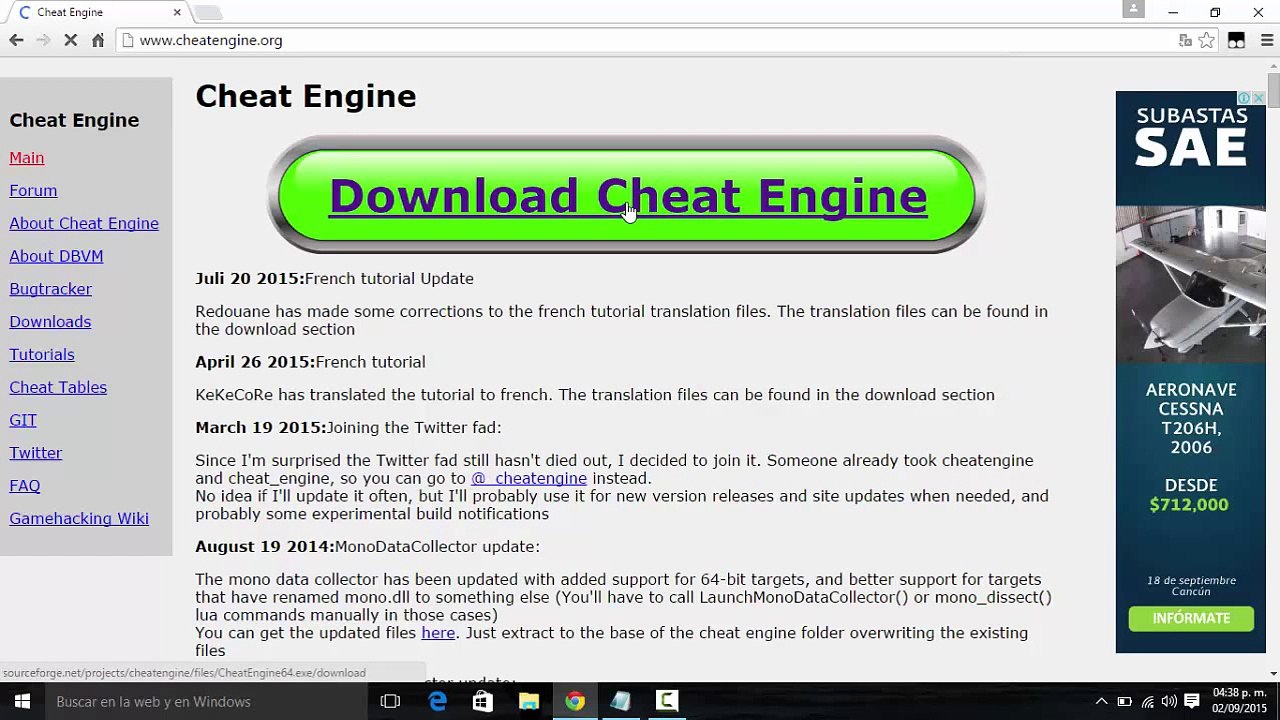Open the GIT link
The width and height of the screenshot is (1280, 720).
click(23, 420)
